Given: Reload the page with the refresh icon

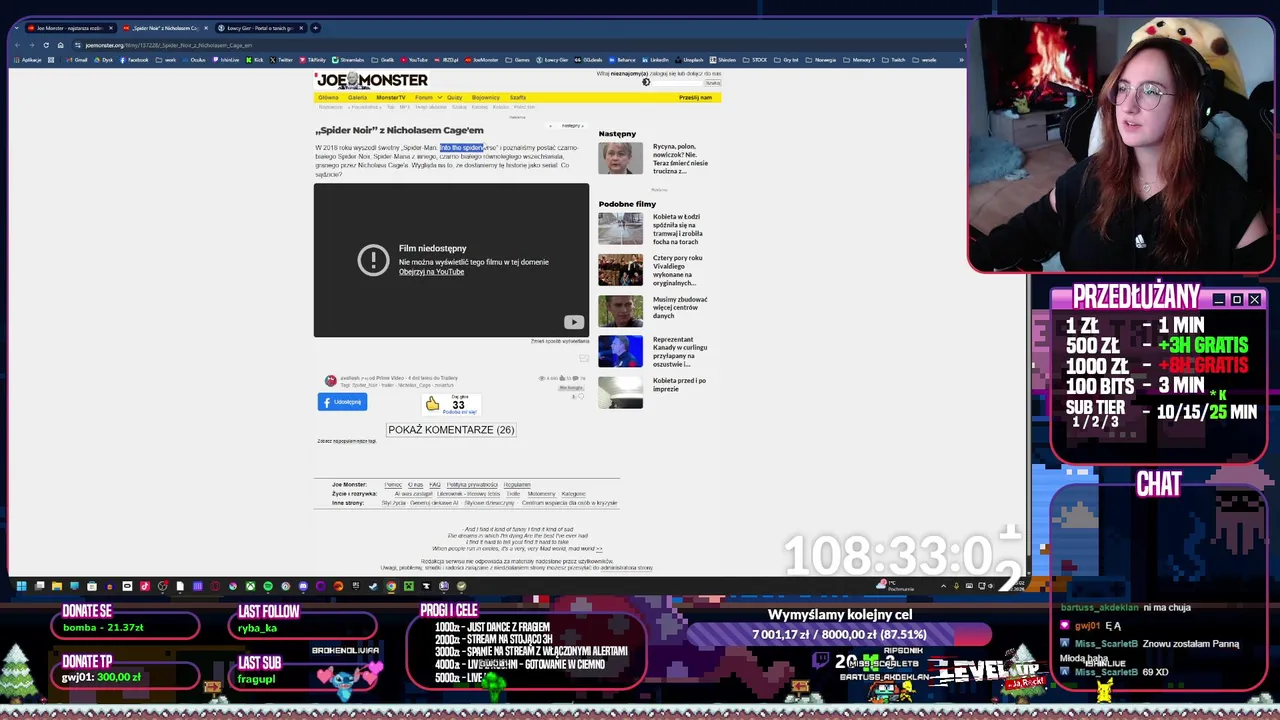Looking at the screenshot, I should pos(46,45).
